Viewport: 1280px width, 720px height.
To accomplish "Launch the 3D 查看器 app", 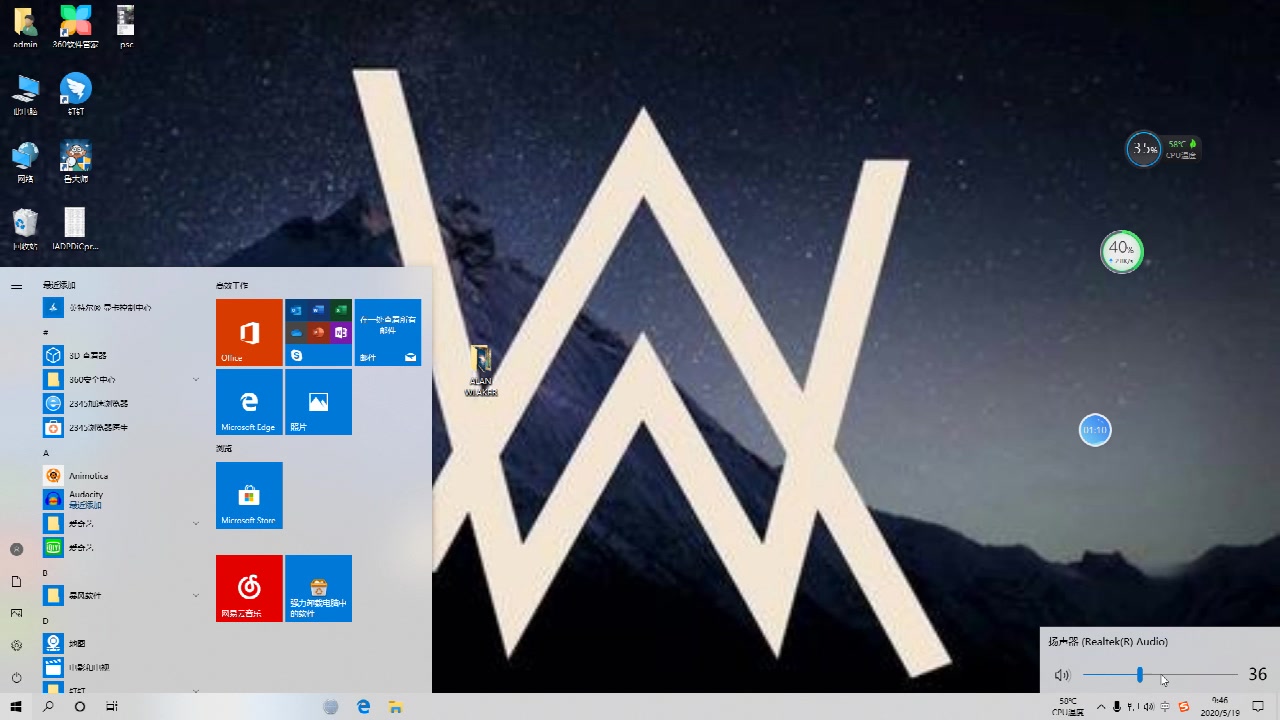I will tap(85, 355).
